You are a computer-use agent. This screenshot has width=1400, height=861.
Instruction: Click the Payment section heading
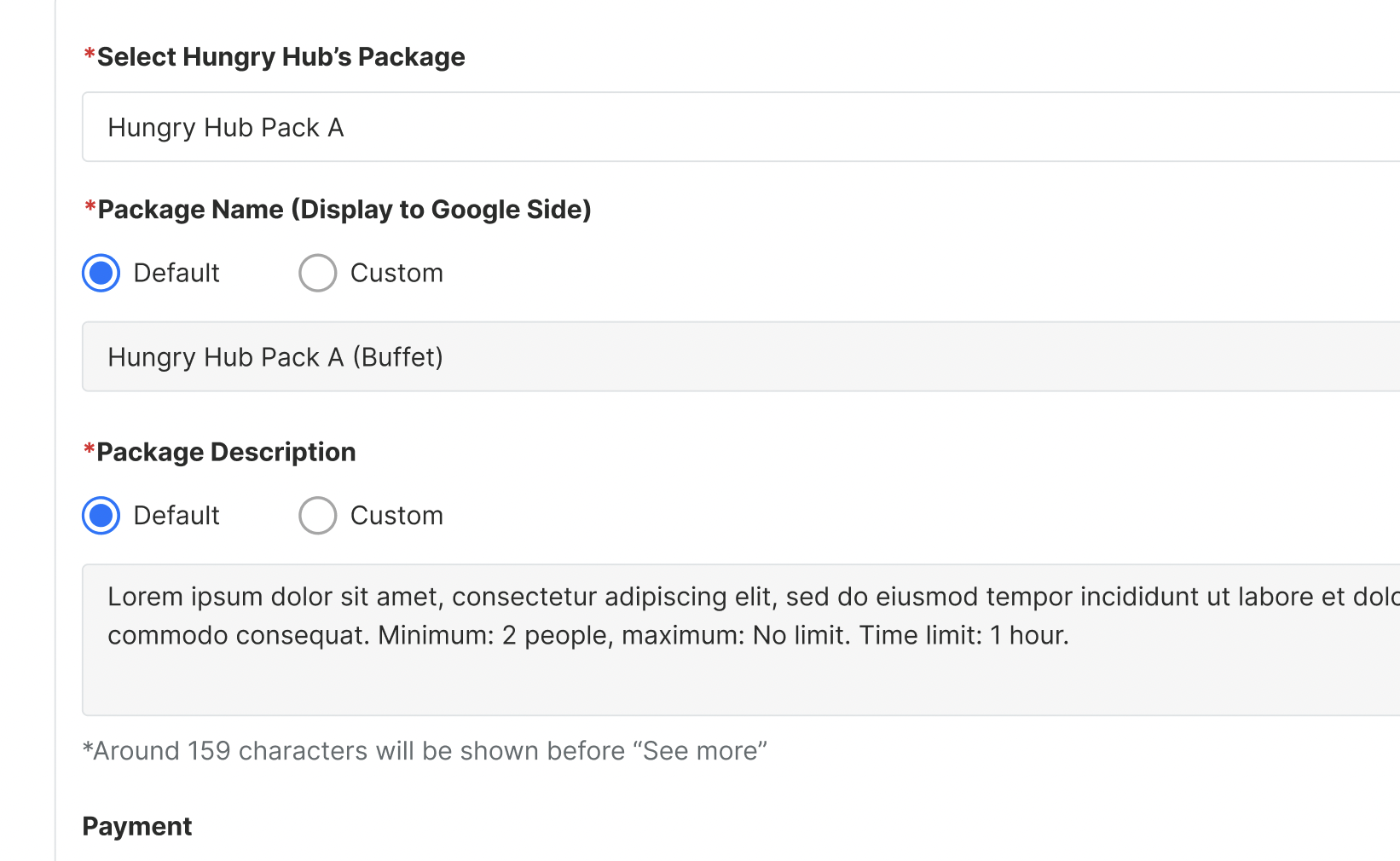click(137, 826)
